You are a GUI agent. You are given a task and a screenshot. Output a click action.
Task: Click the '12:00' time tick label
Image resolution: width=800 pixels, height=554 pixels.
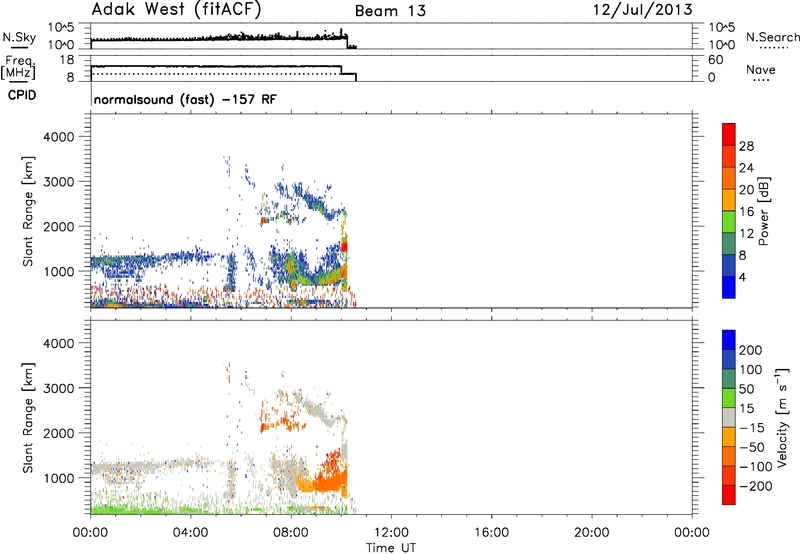coord(391,533)
